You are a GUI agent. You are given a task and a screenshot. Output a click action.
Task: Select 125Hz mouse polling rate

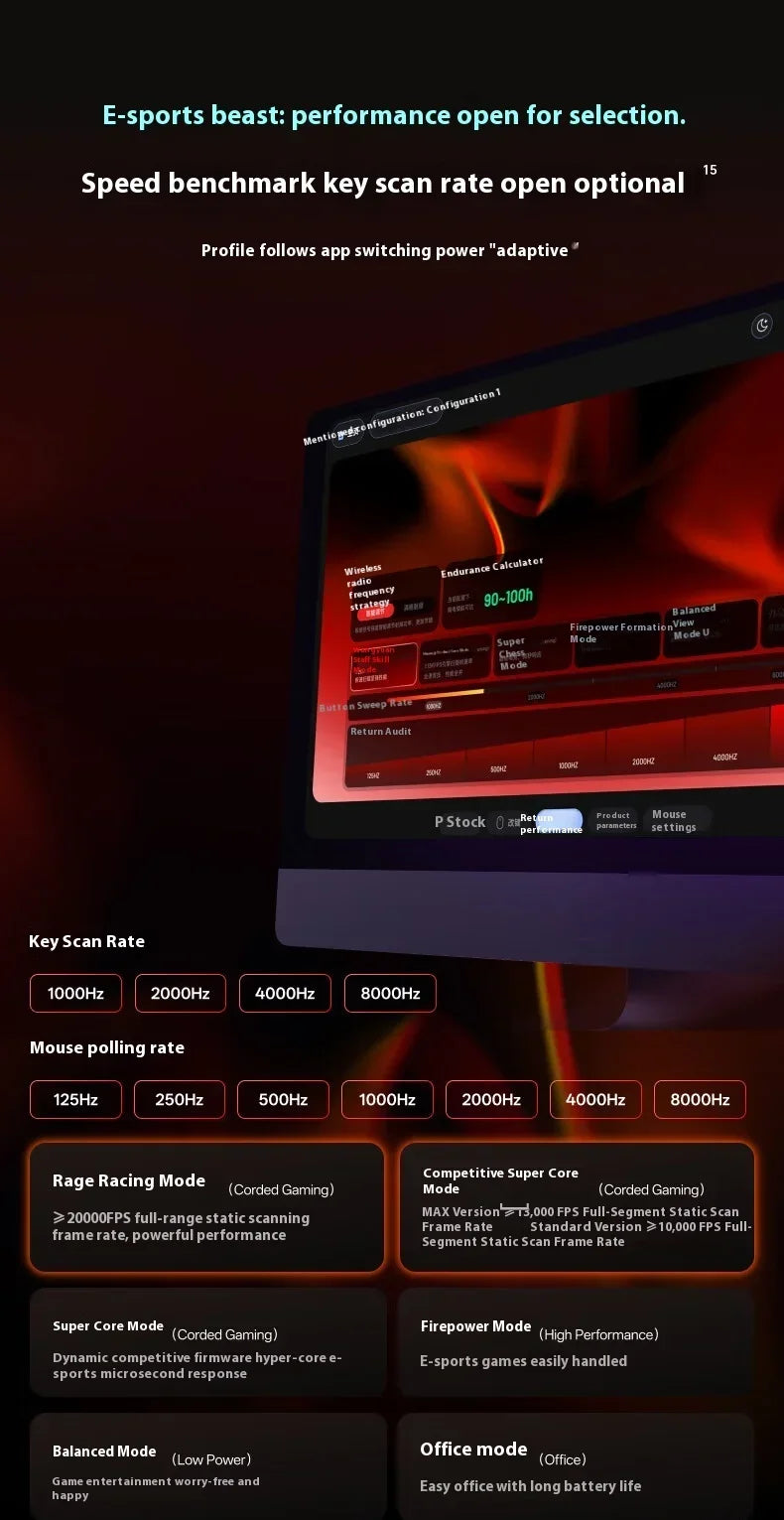tap(75, 1099)
